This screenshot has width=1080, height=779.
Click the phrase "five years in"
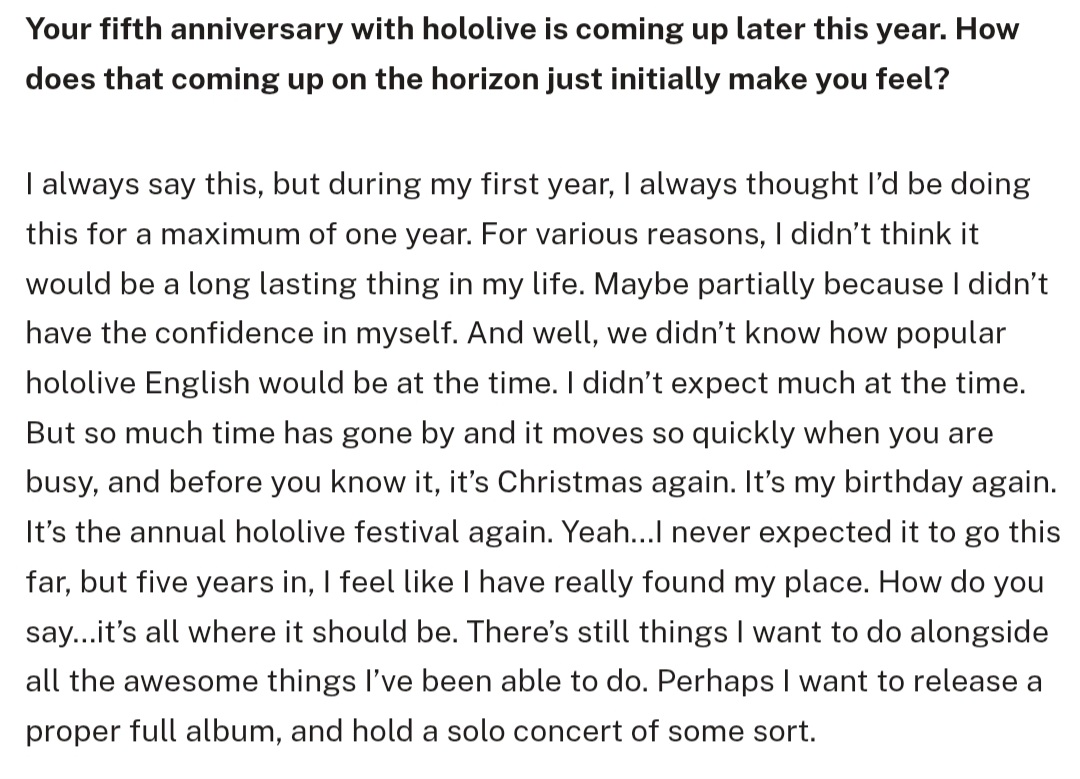pyautogui.click(x=190, y=581)
